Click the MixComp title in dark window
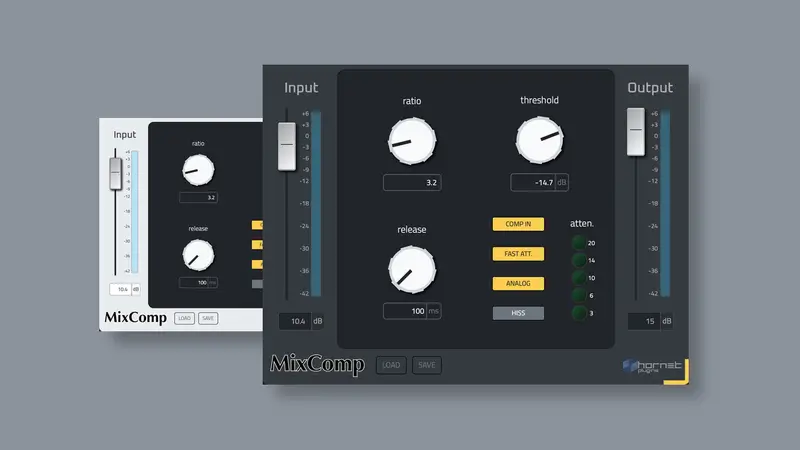Screen dimensions: 800x450 (x=317, y=364)
